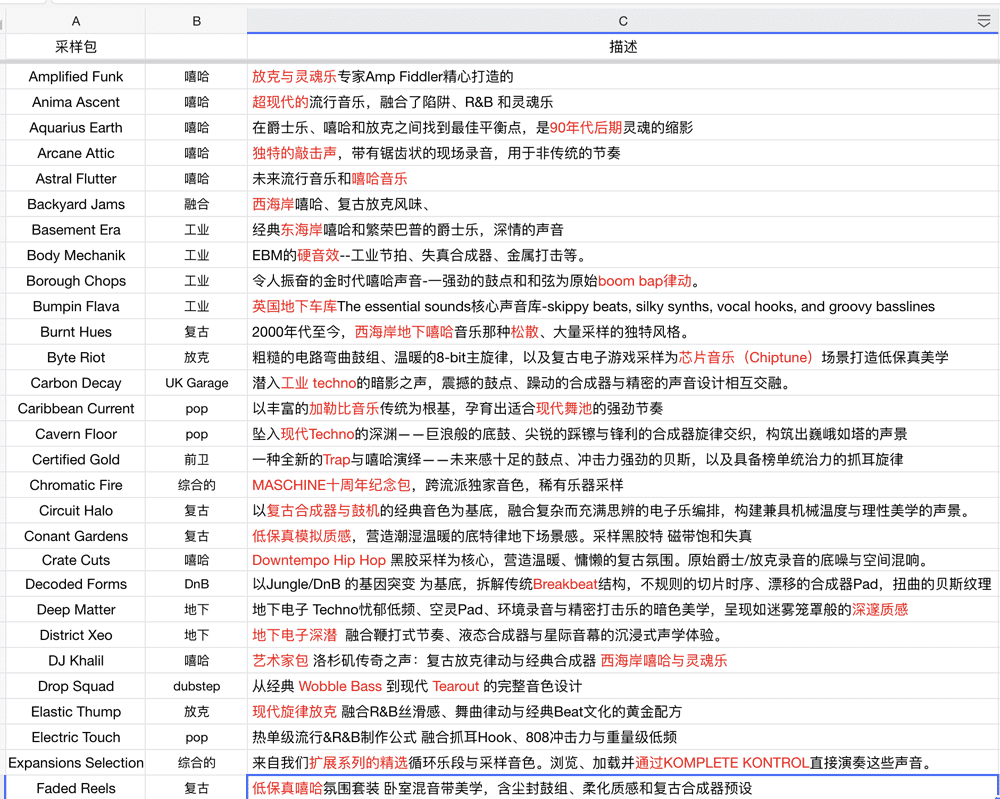Select the Drop Squad cell

pyautogui.click(x=75, y=686)
